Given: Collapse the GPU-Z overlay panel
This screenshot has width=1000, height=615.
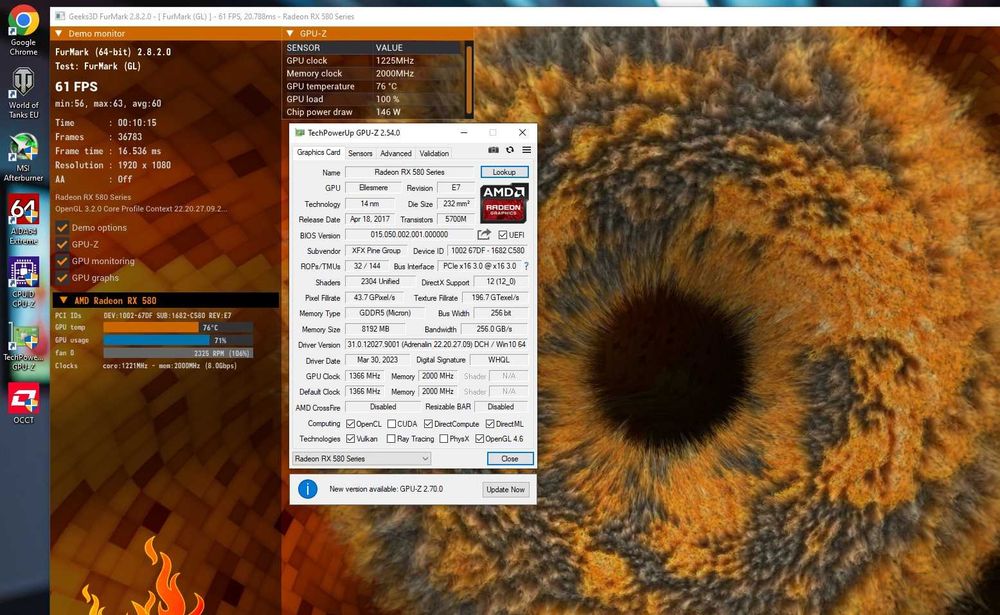Looking at the screenshot, I should 290,33.
